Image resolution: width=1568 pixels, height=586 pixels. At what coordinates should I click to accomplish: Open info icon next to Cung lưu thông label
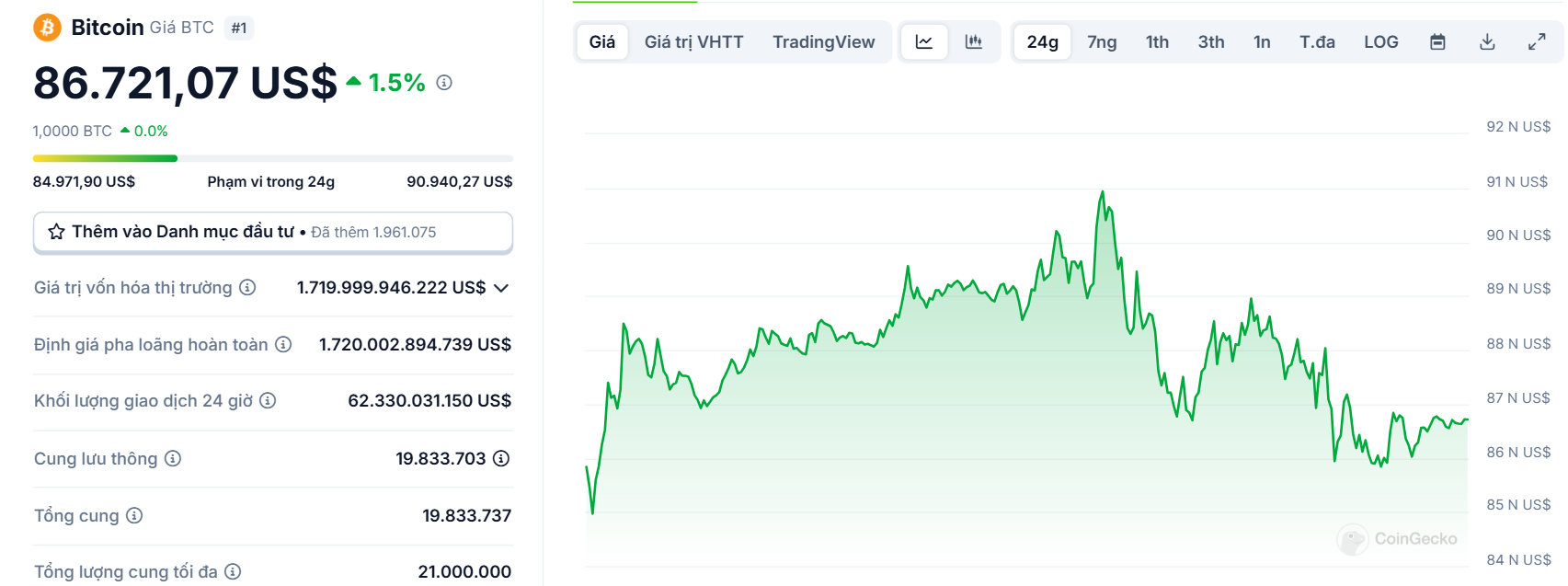click(x=173, y=458)
